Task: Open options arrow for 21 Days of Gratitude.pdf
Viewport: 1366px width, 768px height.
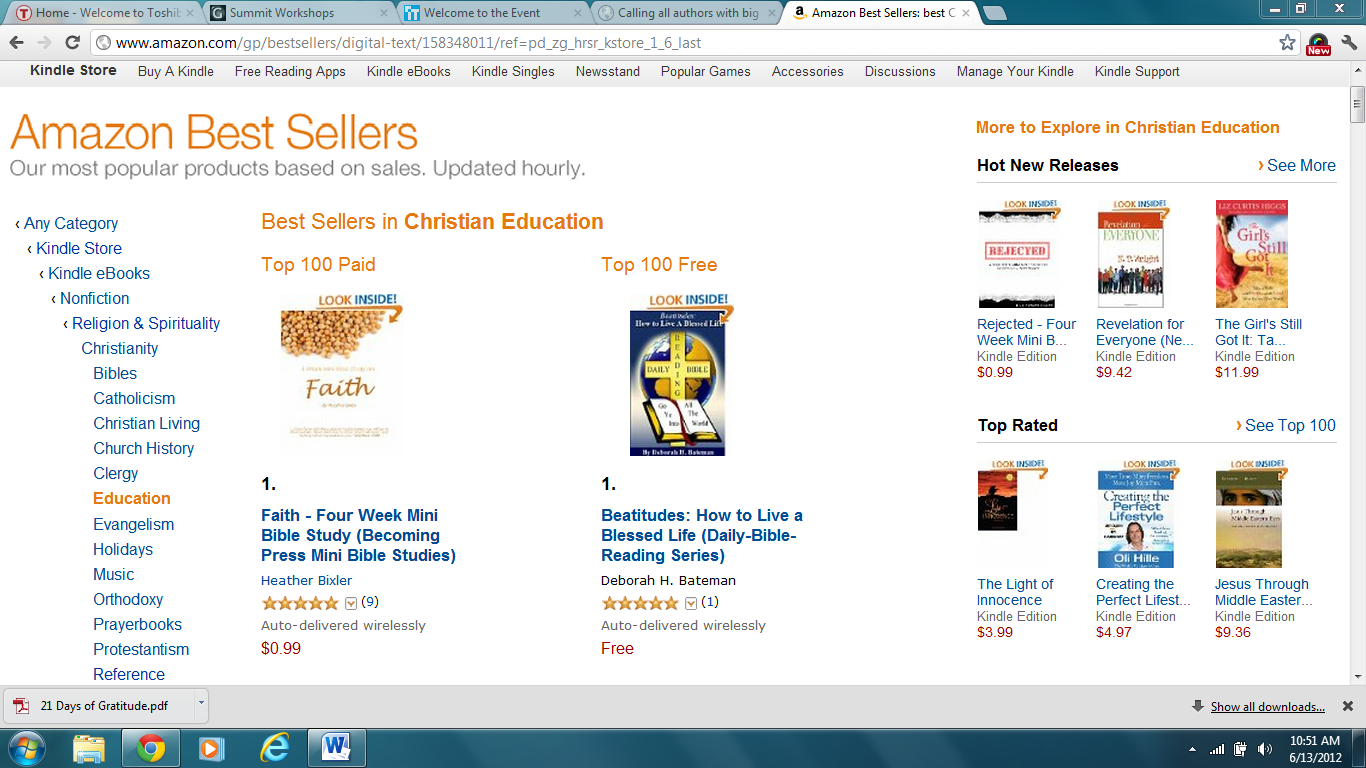Action: 200,704
